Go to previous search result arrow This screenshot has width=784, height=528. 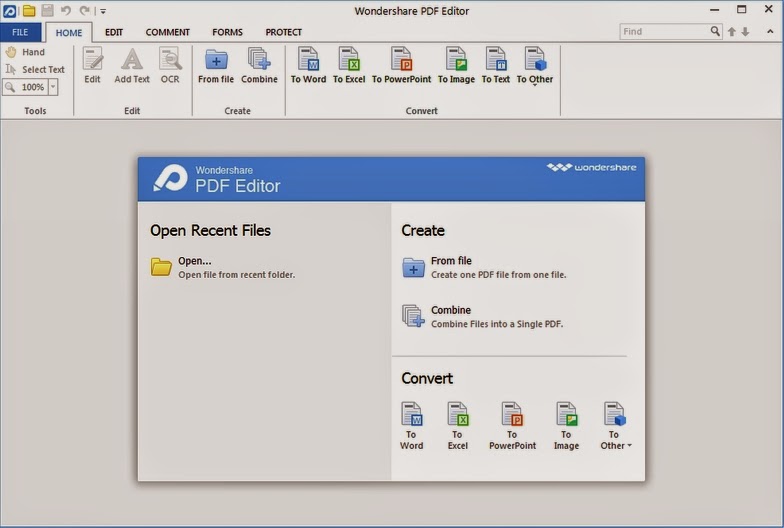coord(732,32)
